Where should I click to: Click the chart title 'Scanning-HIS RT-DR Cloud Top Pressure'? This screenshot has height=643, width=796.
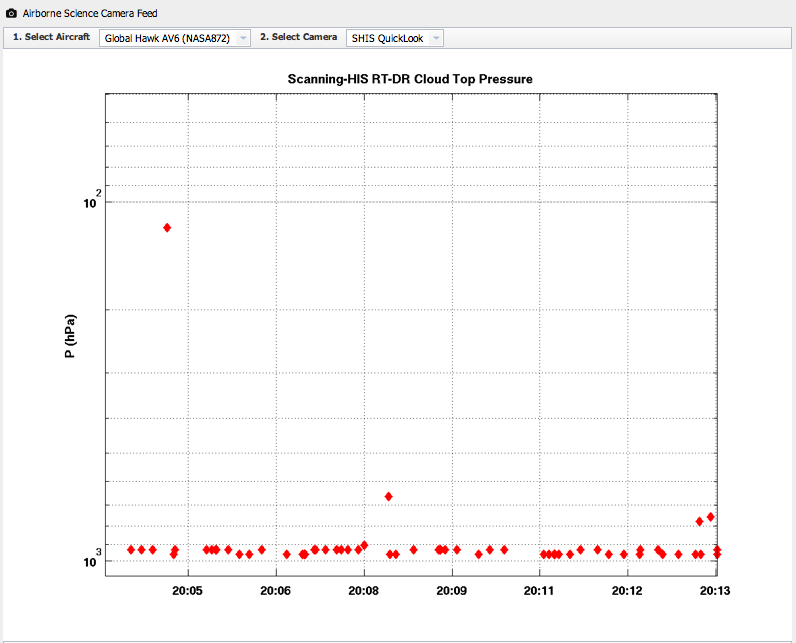pos(410,79)
